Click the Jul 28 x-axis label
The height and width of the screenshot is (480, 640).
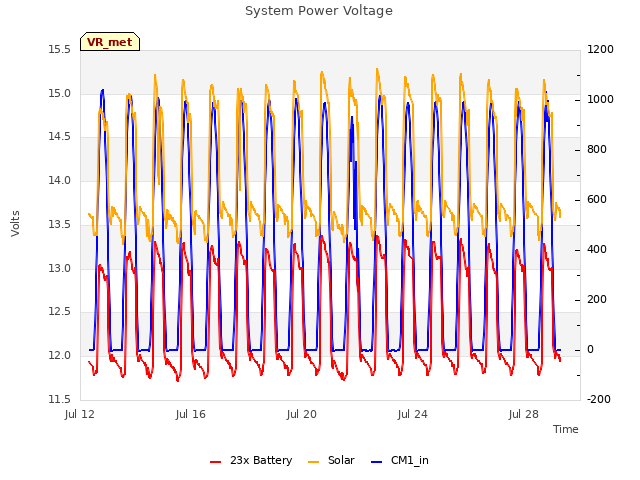click(x=524, y=414)
